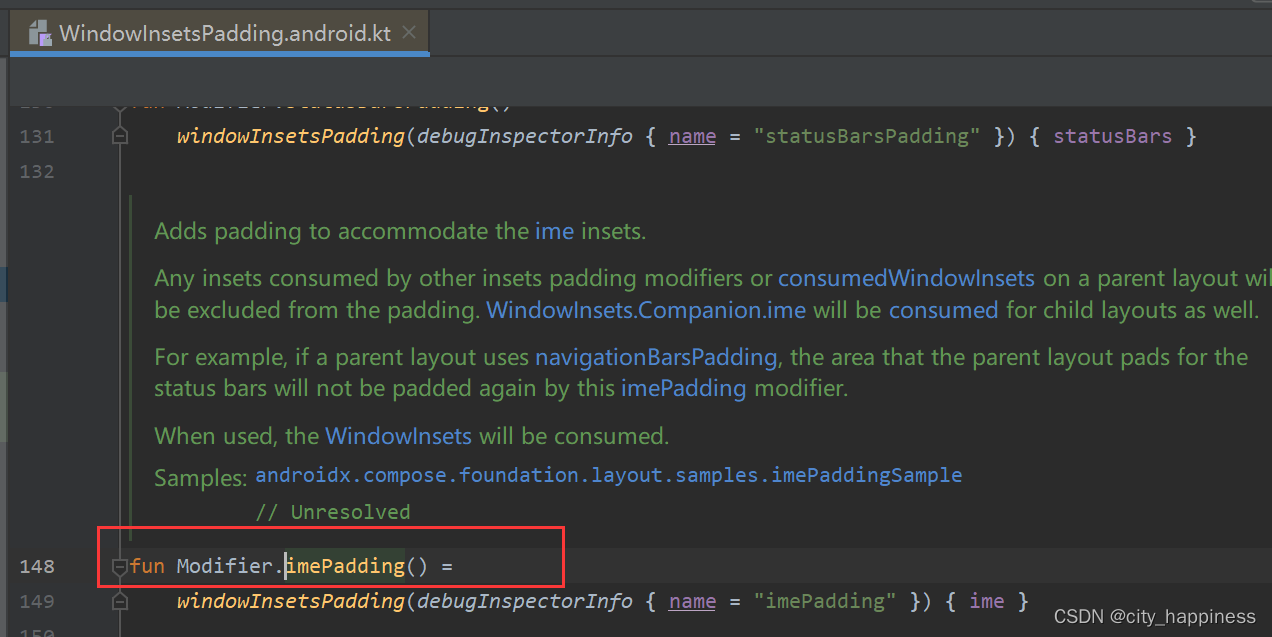Screen dimensions: 1272x637
Task: Click the name parameter link on line 131
Action: 692,135
